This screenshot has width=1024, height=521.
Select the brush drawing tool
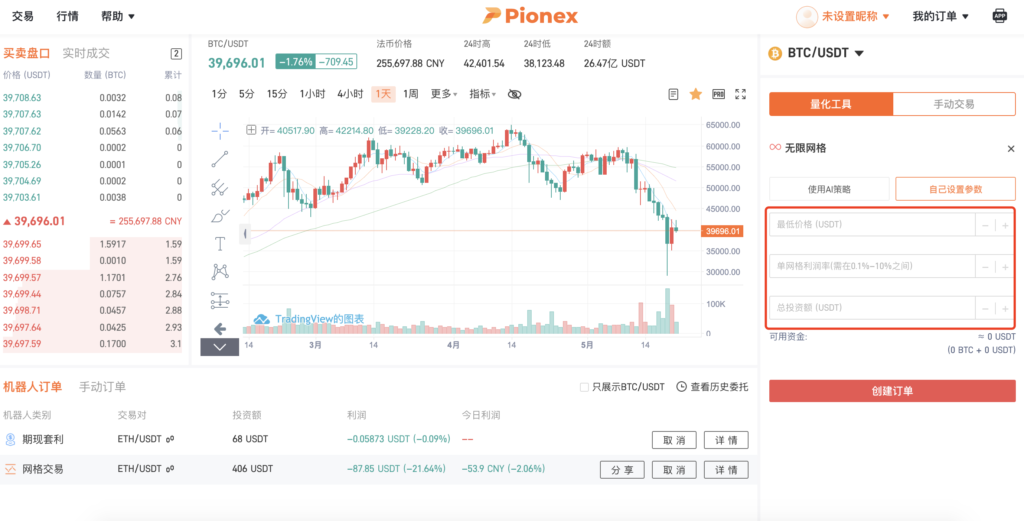(220, 215)
